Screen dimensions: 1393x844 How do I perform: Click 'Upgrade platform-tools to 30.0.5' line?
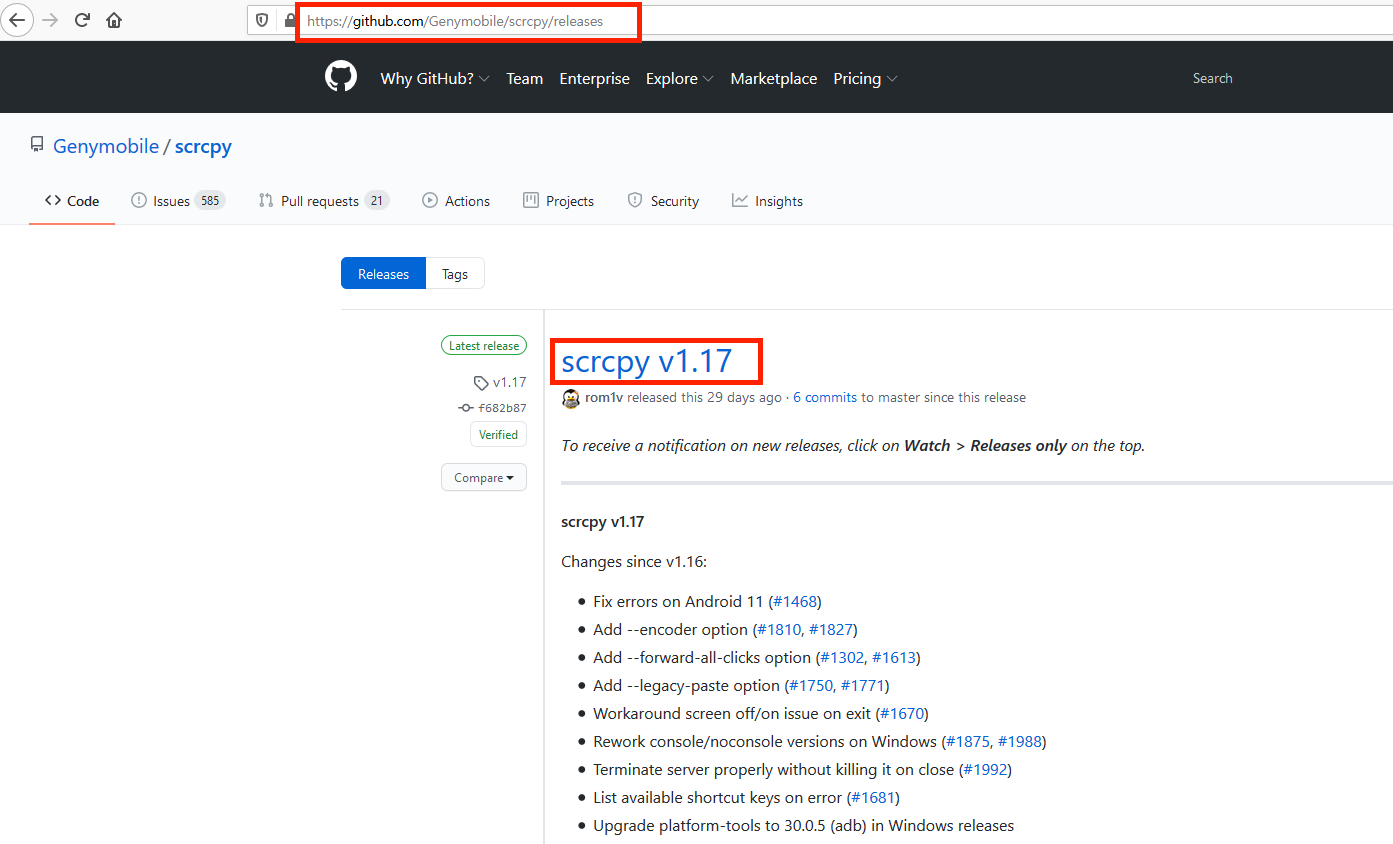click(803, 826)
